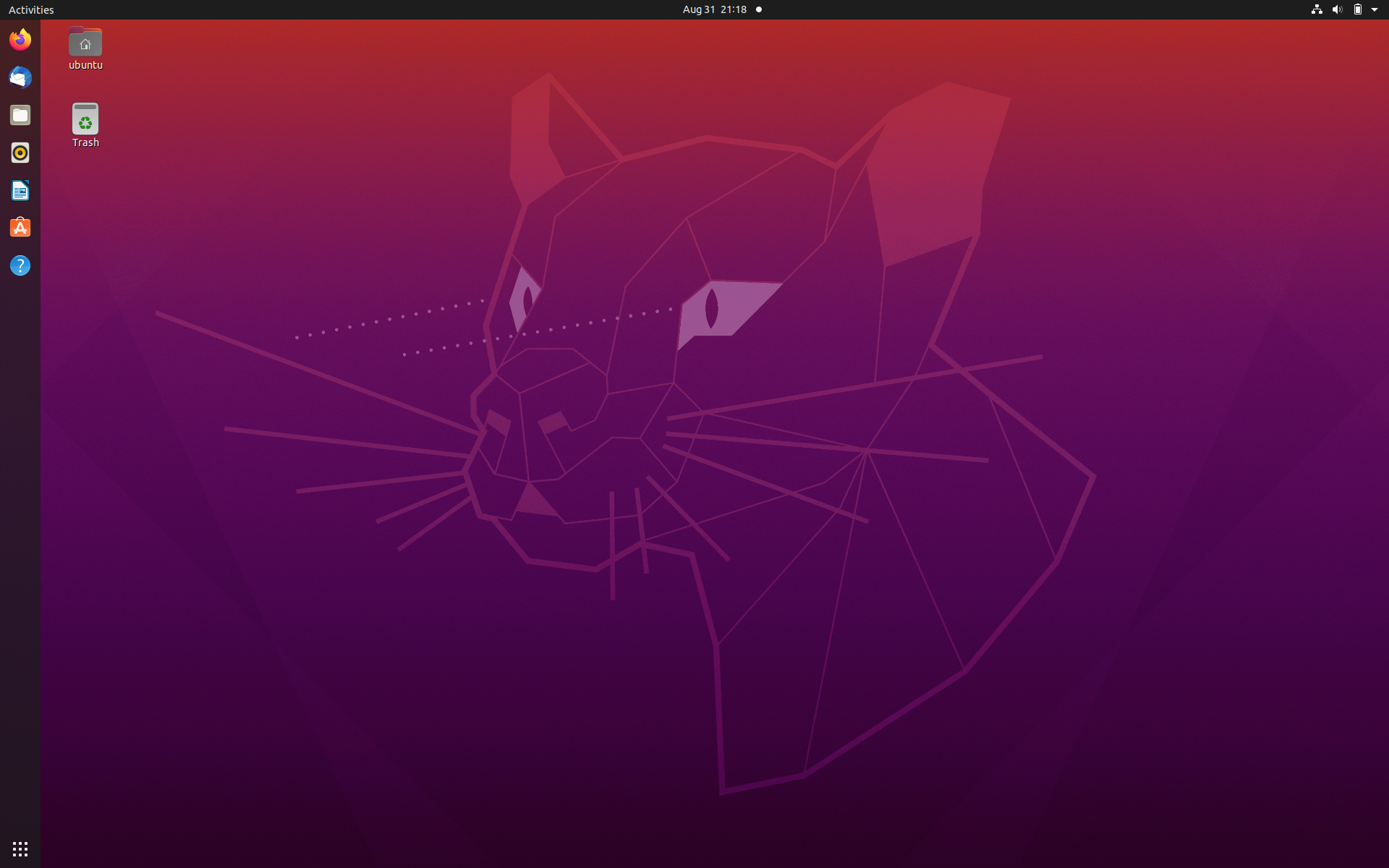Click the notification dot beside clock
Viewport: 1389px width, 868px height.
point(759,9)
